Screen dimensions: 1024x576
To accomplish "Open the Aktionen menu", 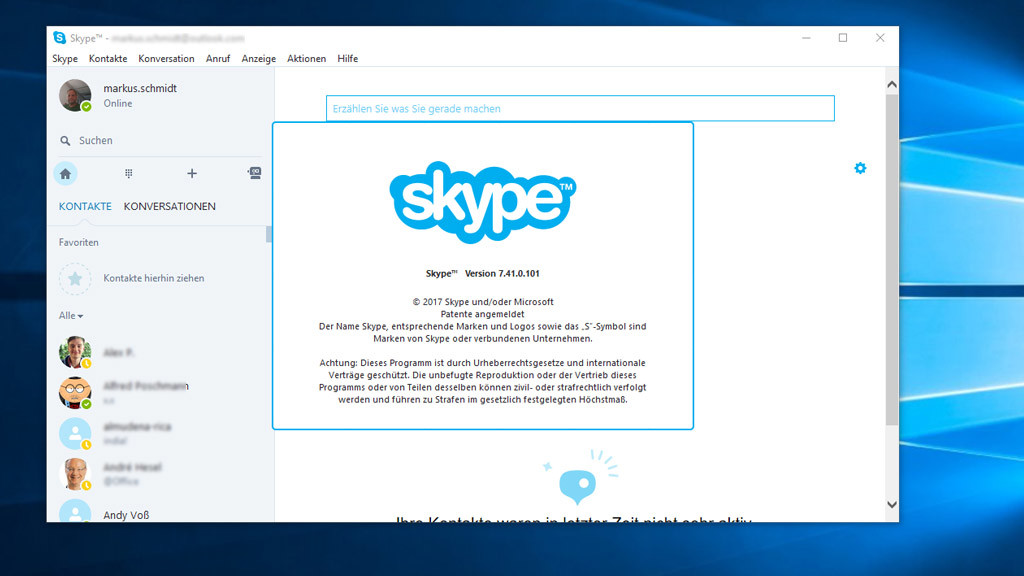I will point(306,58).
